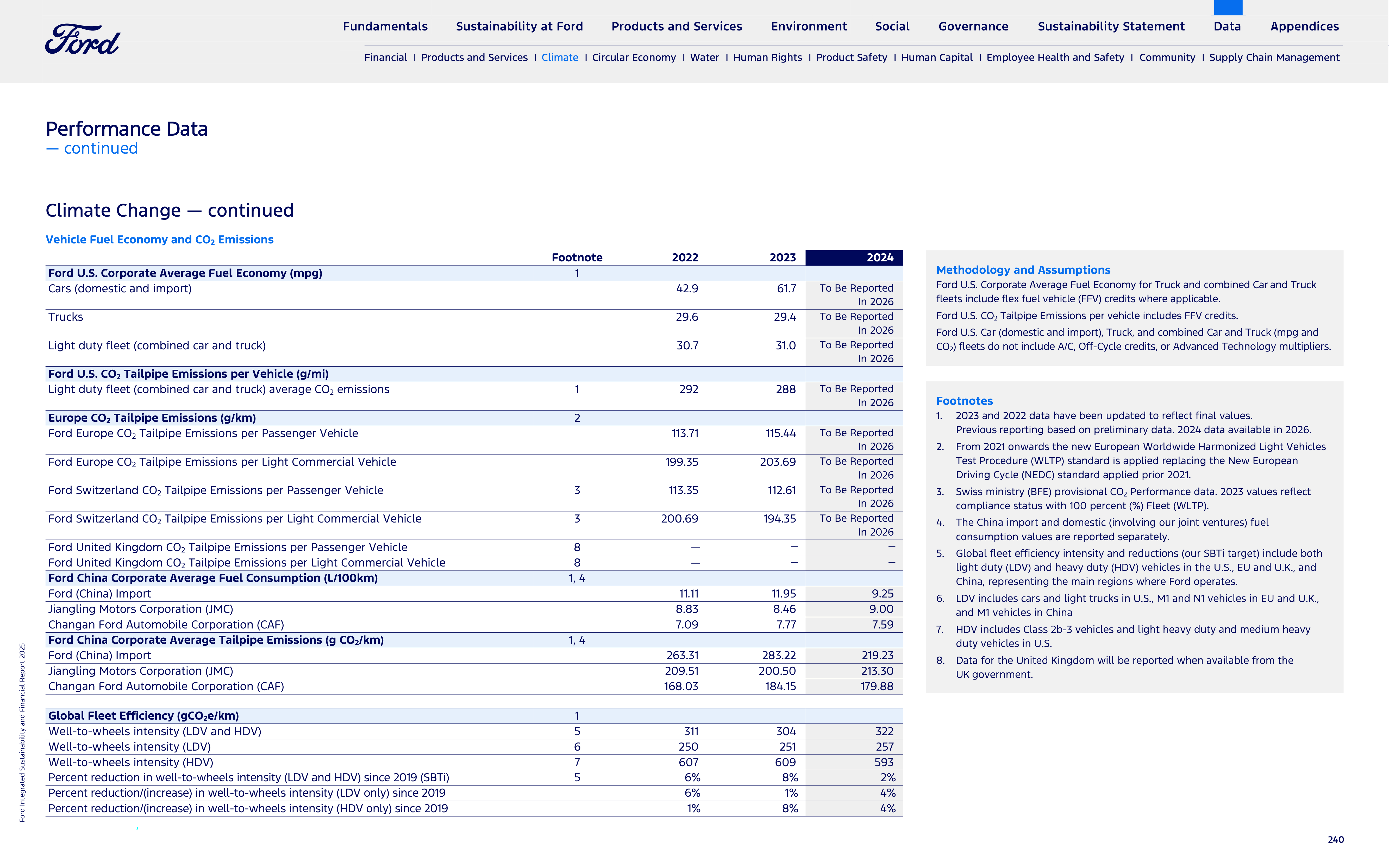
Task: Click the 292 CO2 emissions 2022 value
Action: tap(689, 389)
